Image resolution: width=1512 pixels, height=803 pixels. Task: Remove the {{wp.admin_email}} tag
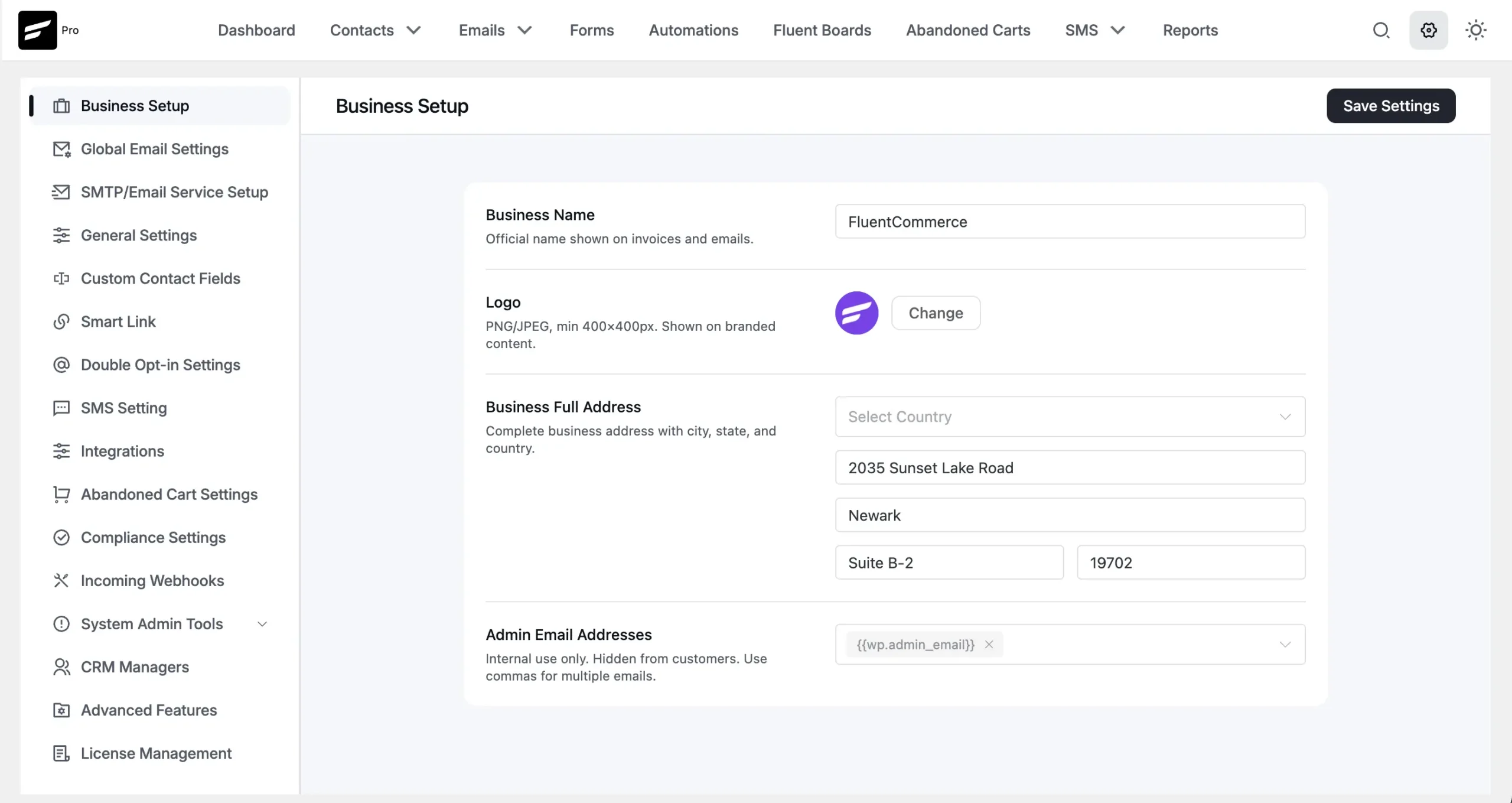989,644
